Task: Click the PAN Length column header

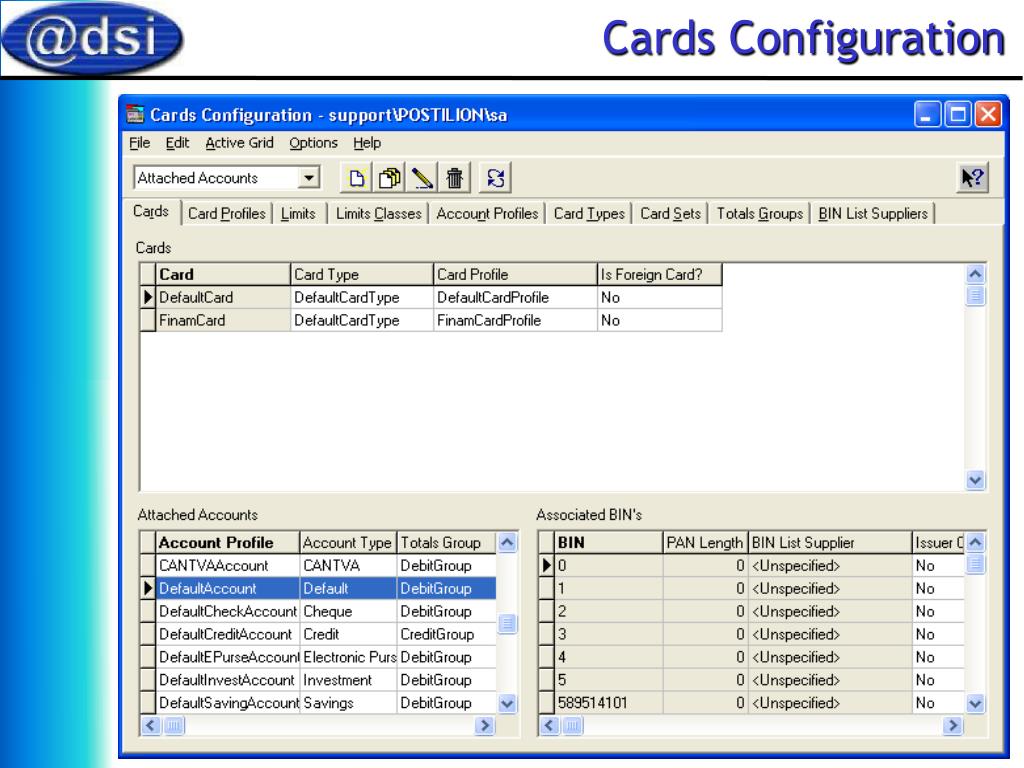Action: coord(705,543)
